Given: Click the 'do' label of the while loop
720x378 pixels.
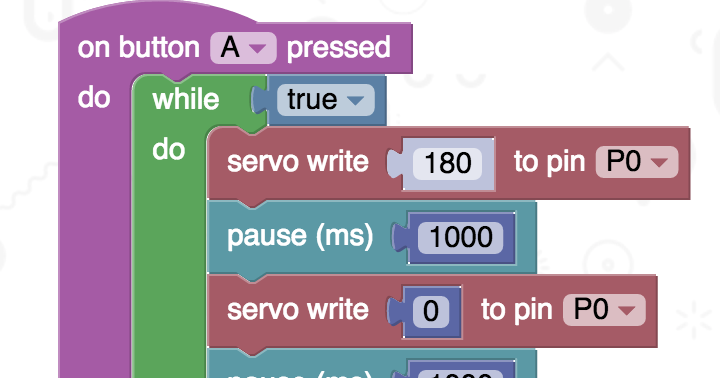Looking at the screenshot, I should (x=169, y=150).
